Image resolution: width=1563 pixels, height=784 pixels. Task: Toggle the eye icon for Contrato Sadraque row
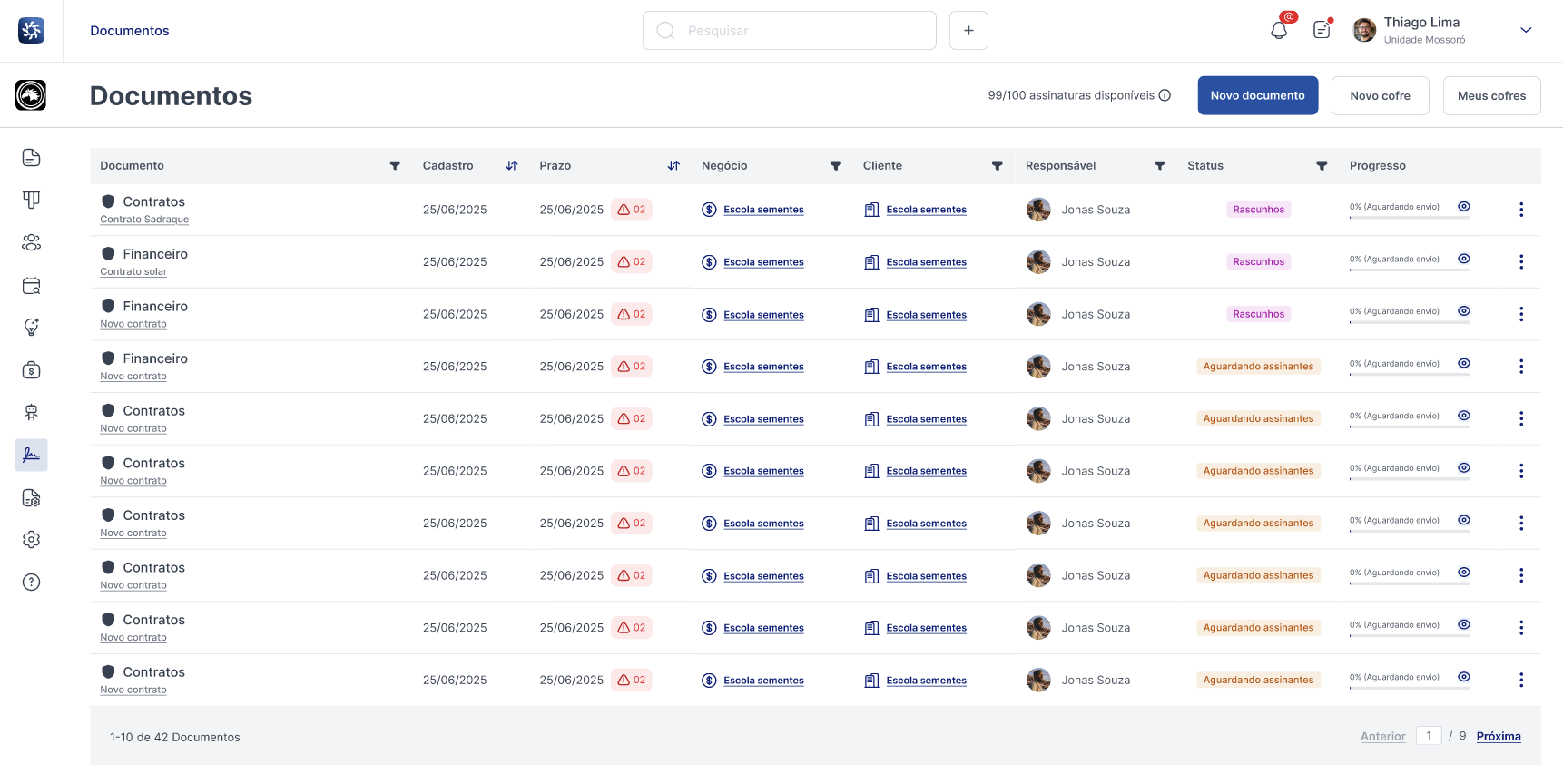[1464, 207]
